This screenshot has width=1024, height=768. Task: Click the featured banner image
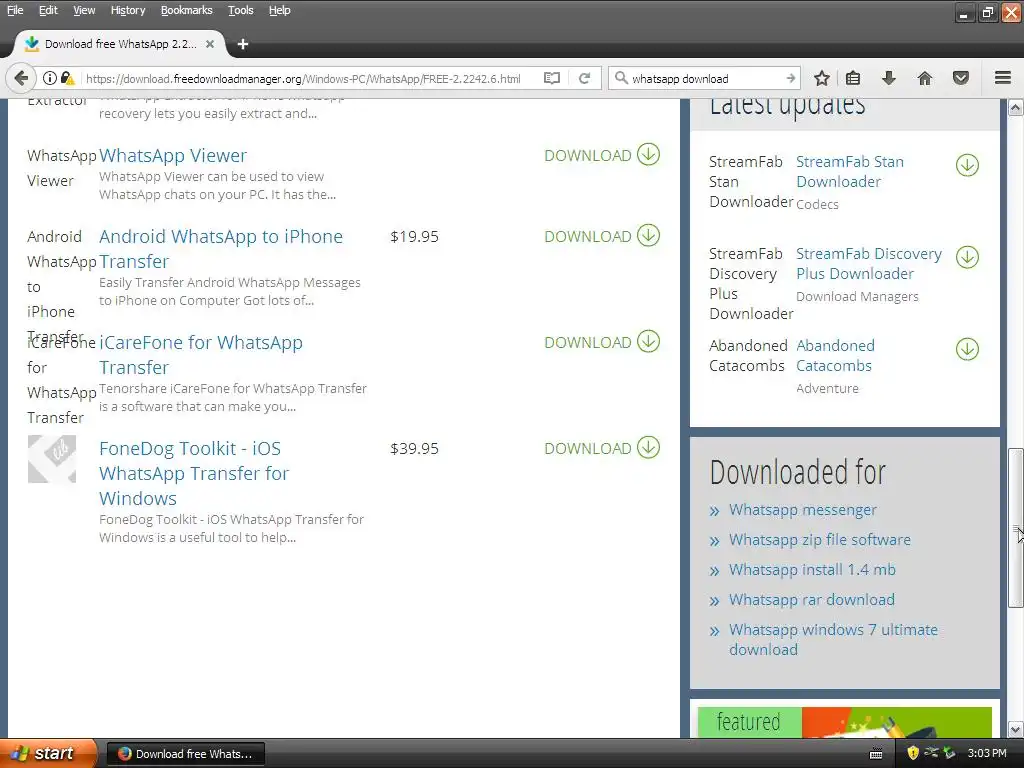844,722
